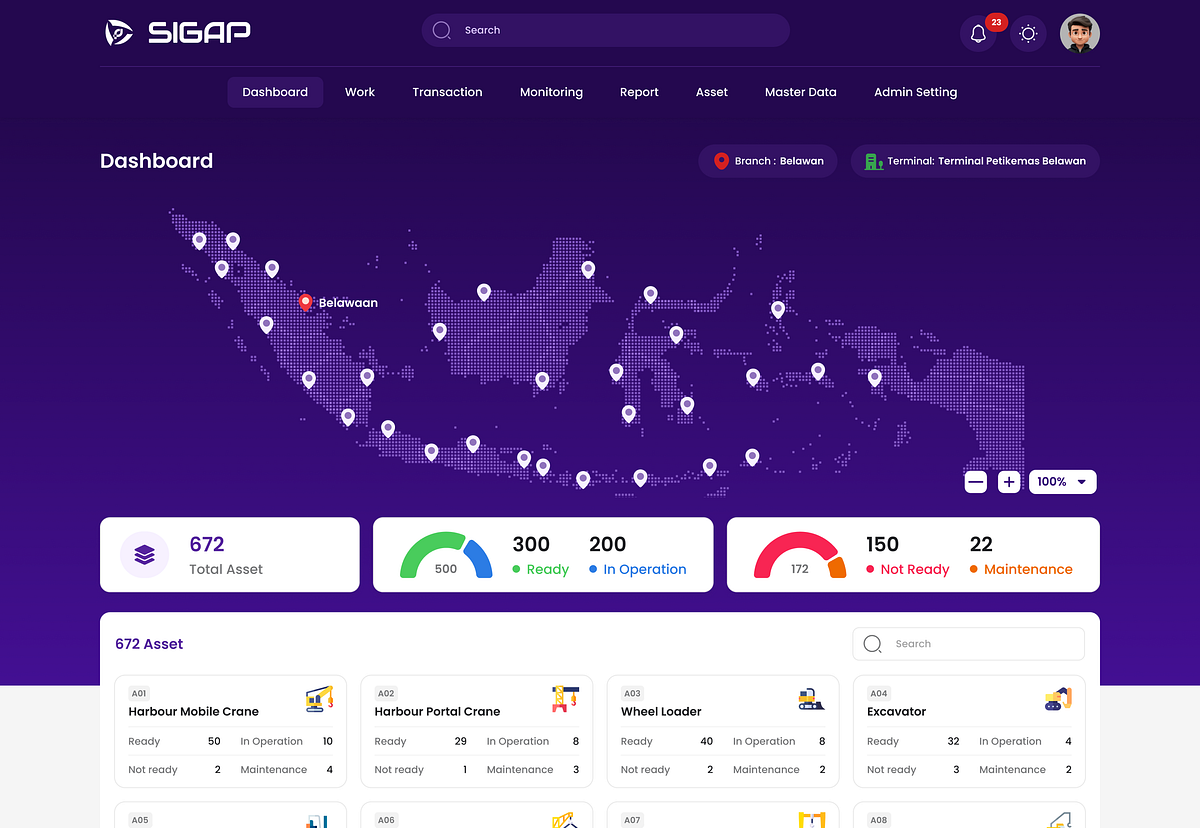Screen dimensions: 1200x828
Task: Click the A05 asset card tag
Action: click(x=139, y=820)
